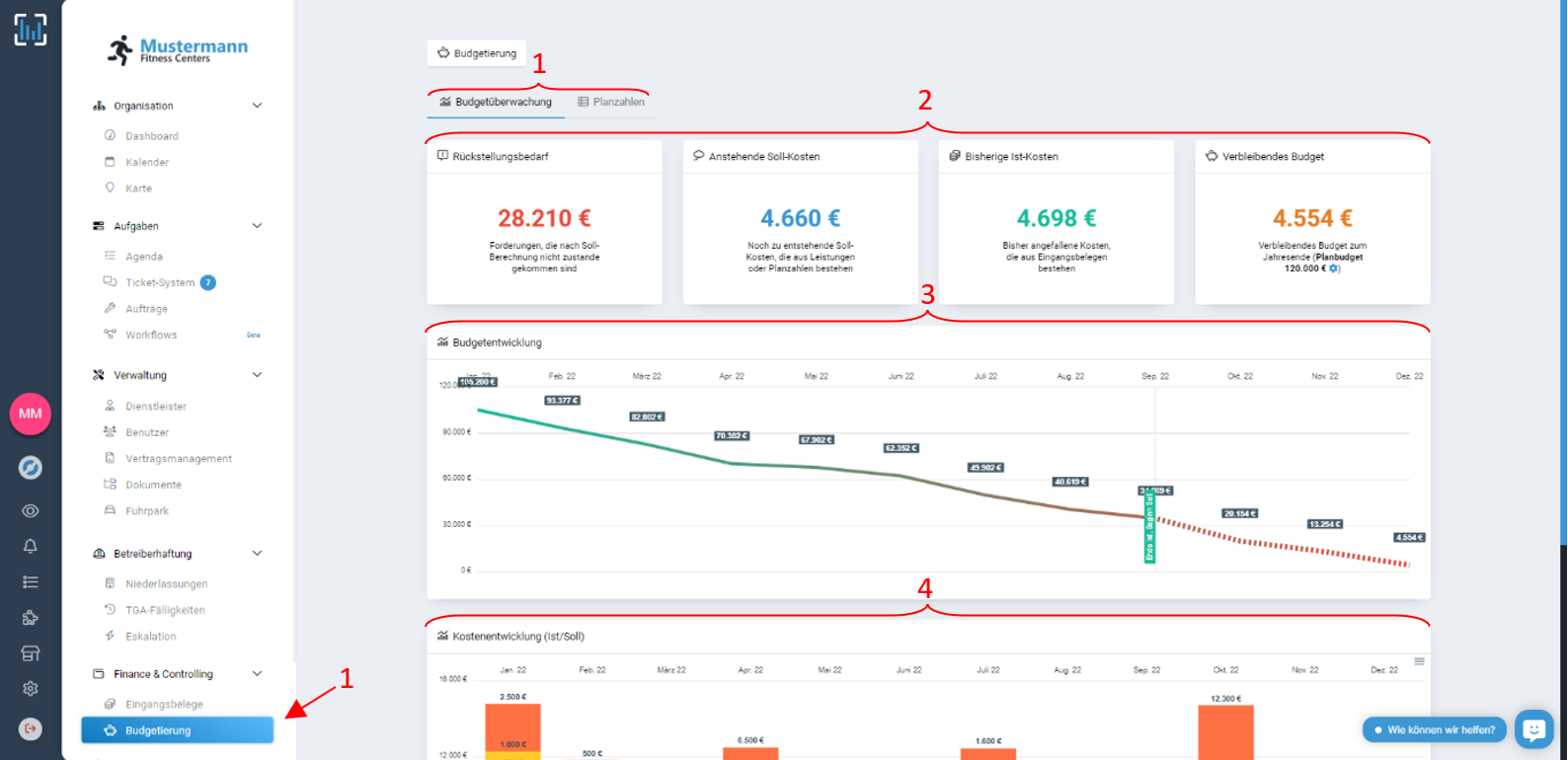Screen dimensions: 1568x760
Task: Open Ticket-System in the sidebar
Action: pyautogui.click(x=160, y=282)
